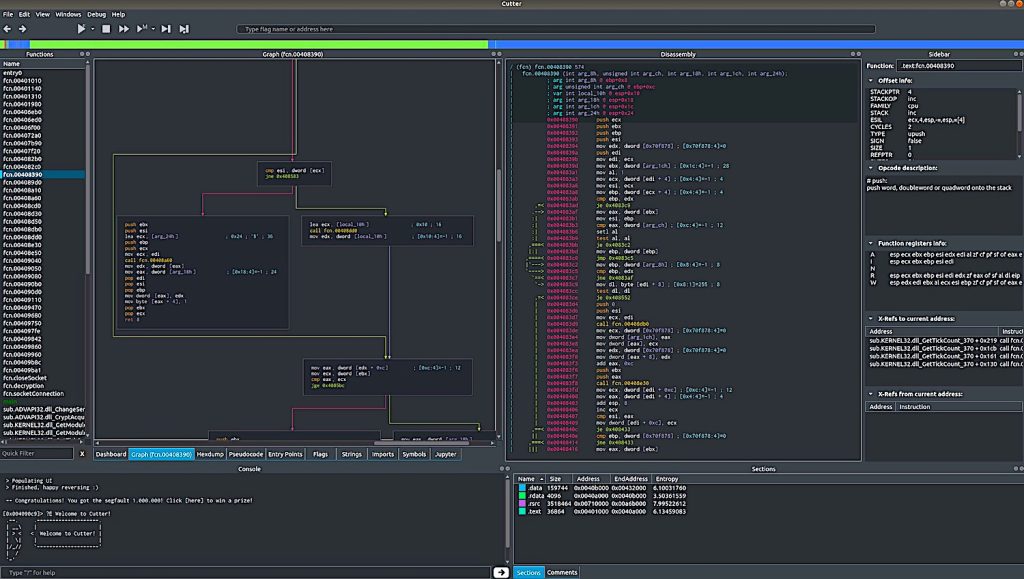Collapse the Offset info section
The height and width of the screenshot is (579, 1024).
coord(871,80)
